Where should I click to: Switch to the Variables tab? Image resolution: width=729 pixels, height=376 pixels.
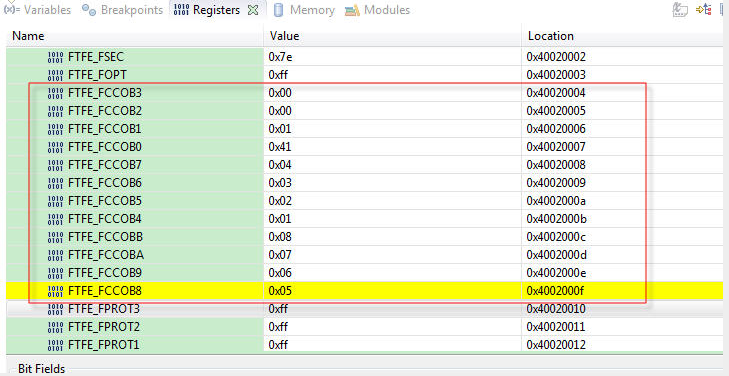pyautogui.click(x=38, y=10)
